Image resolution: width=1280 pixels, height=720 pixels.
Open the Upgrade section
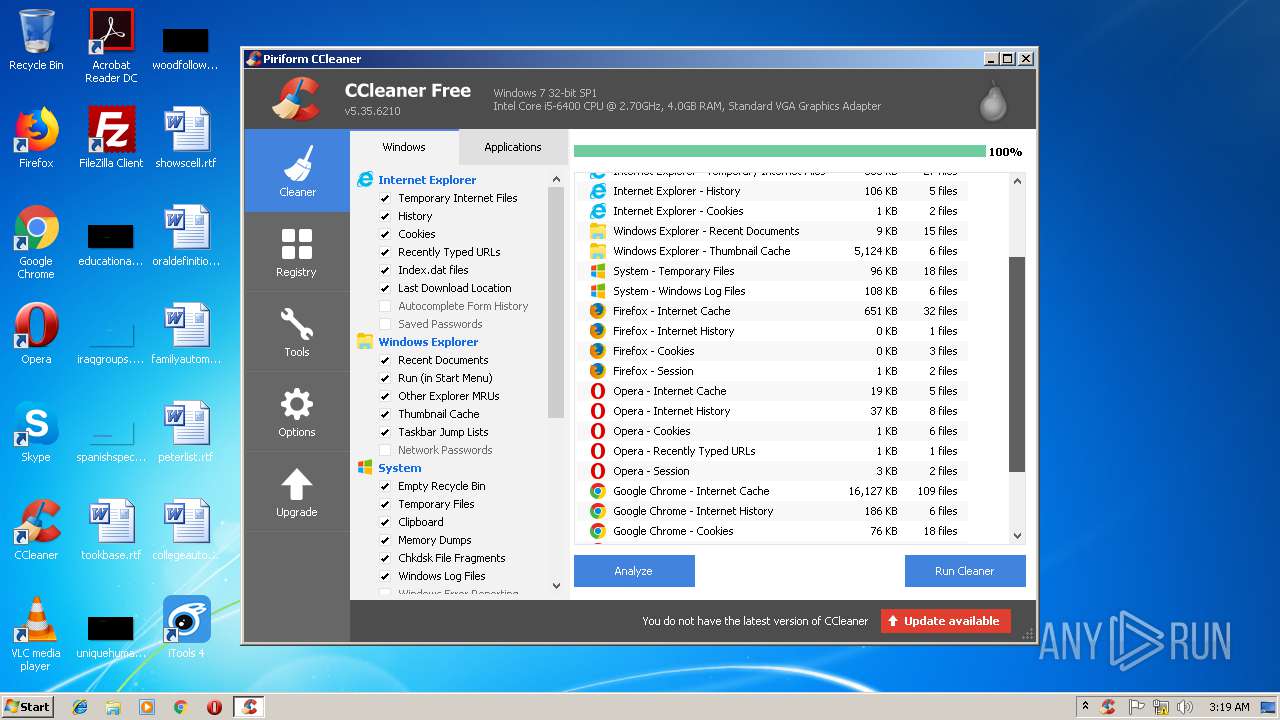click(x=297, y=491)
